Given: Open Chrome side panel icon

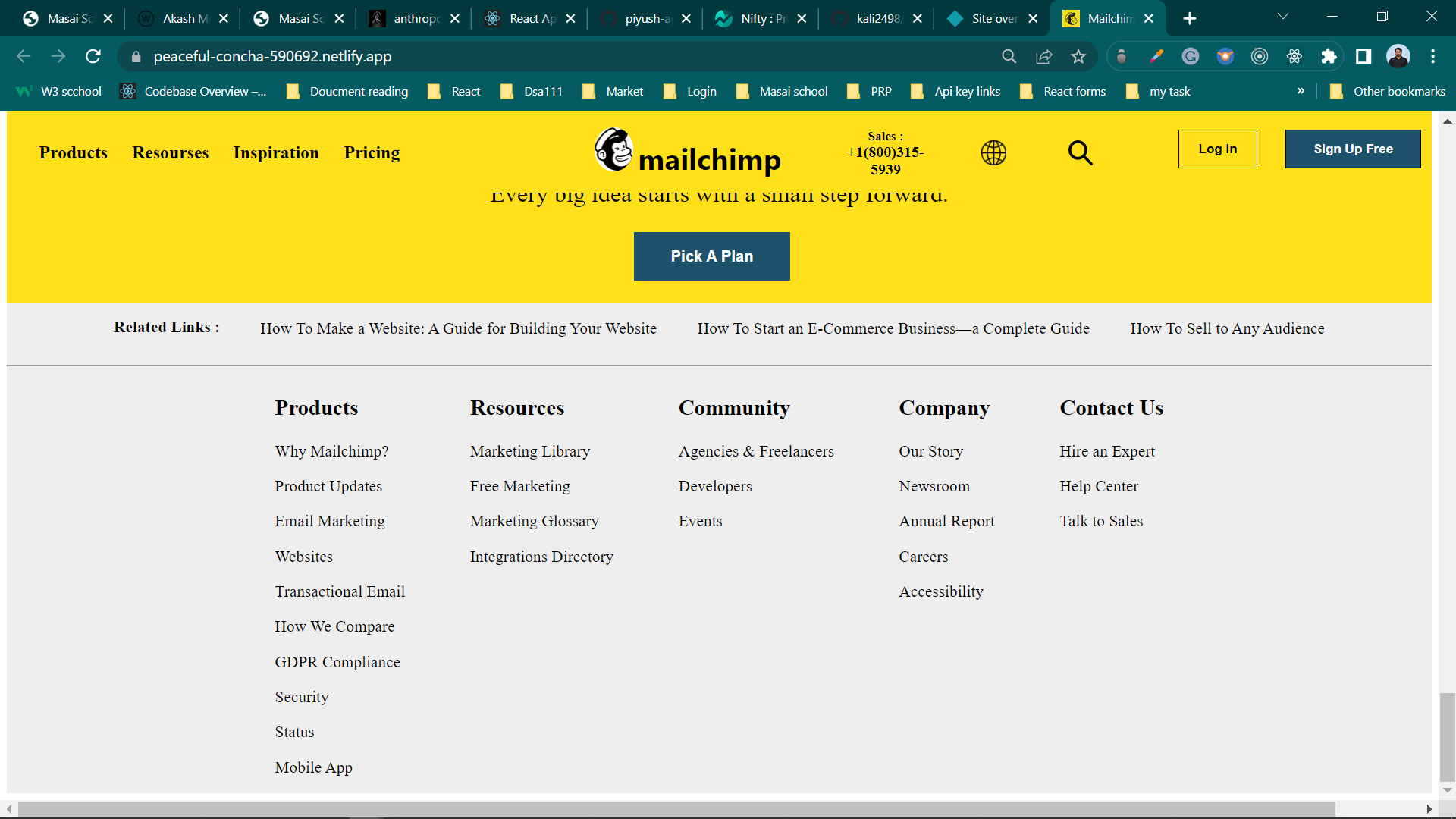Looking at the screenshot, I should [1363, 56].
